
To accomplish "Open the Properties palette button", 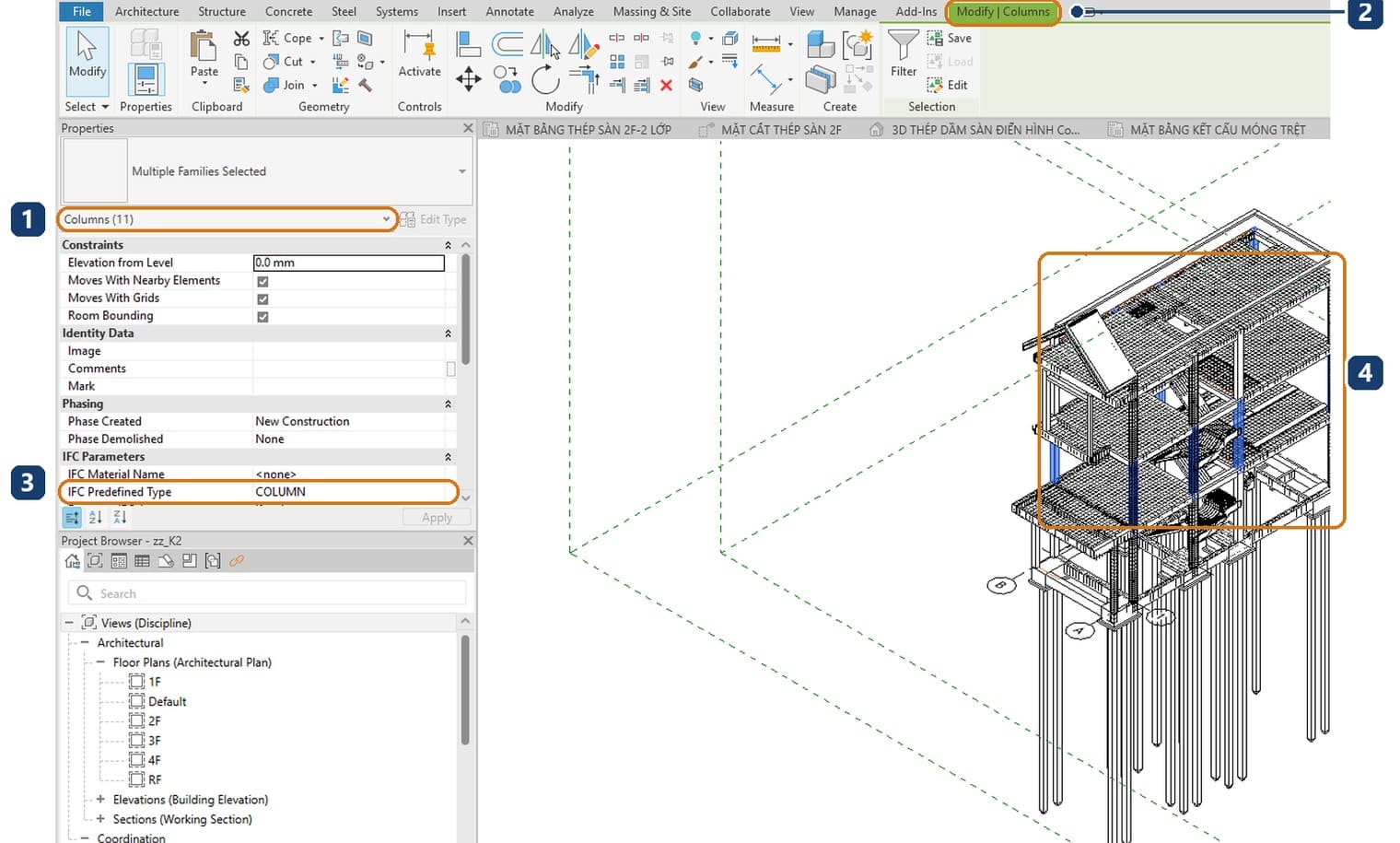I will coord(146,79).
